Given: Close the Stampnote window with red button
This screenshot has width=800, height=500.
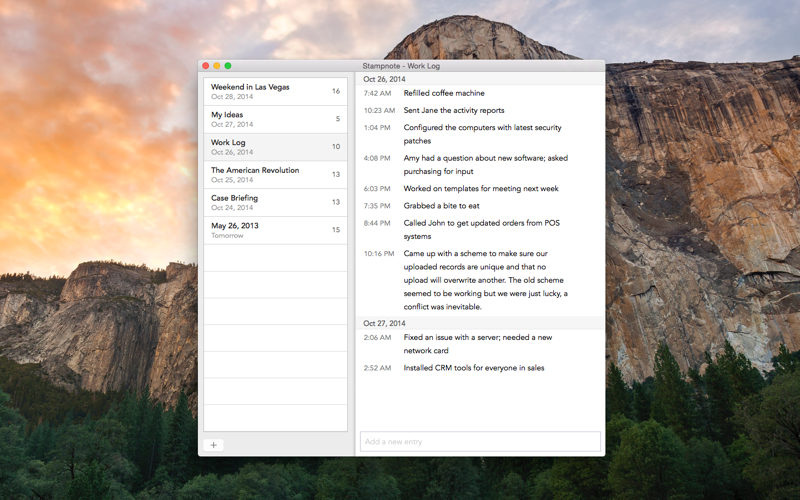Looking at the screenshot, I should coord(206,66).
